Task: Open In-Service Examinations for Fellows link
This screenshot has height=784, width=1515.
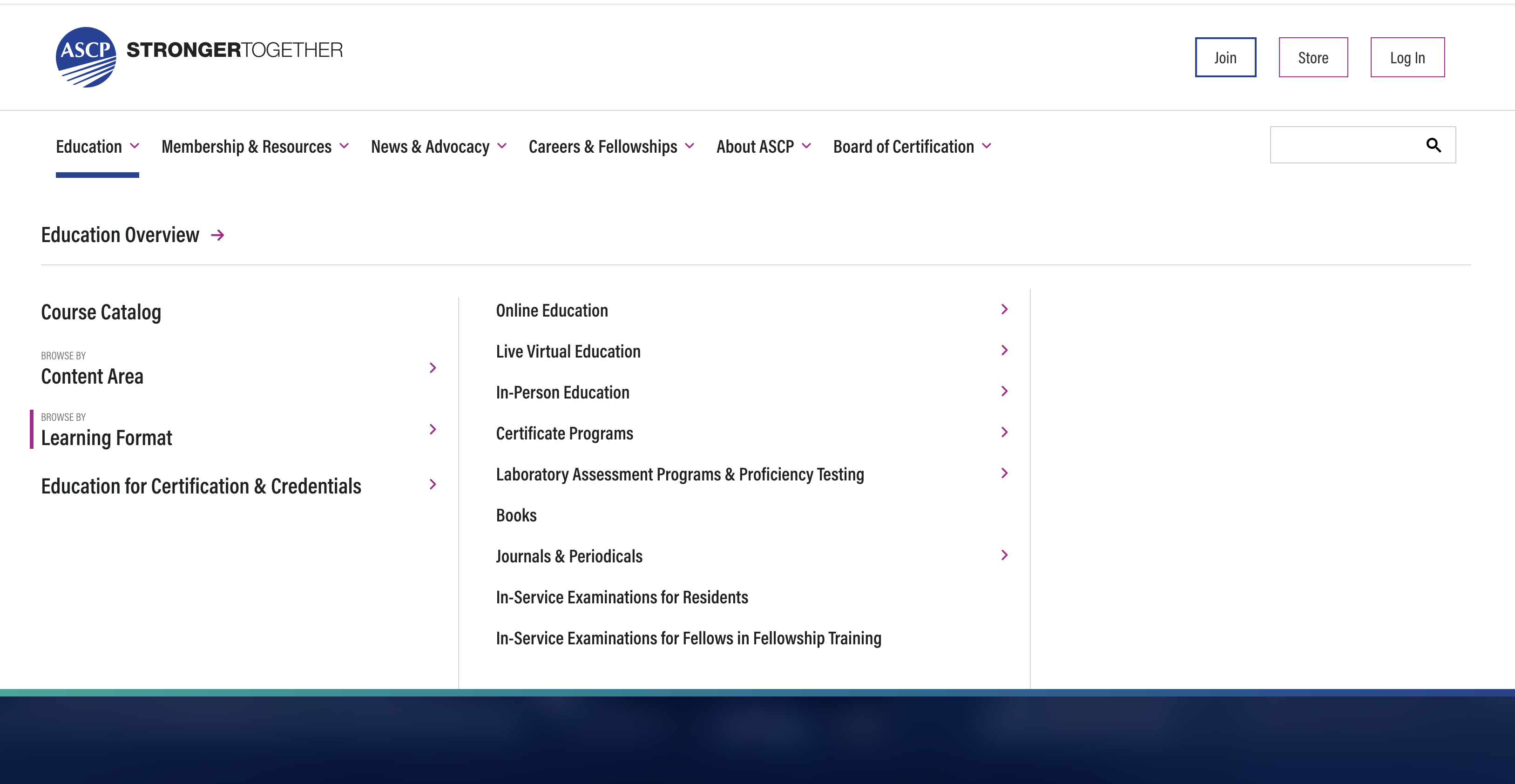Action: (688, 638)
